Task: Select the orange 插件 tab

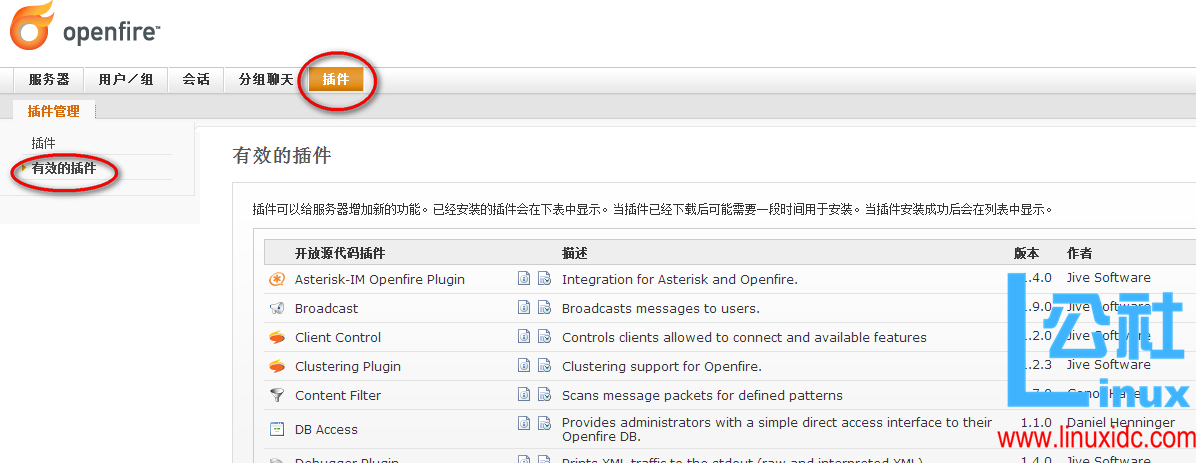Action: coord(336,79)
